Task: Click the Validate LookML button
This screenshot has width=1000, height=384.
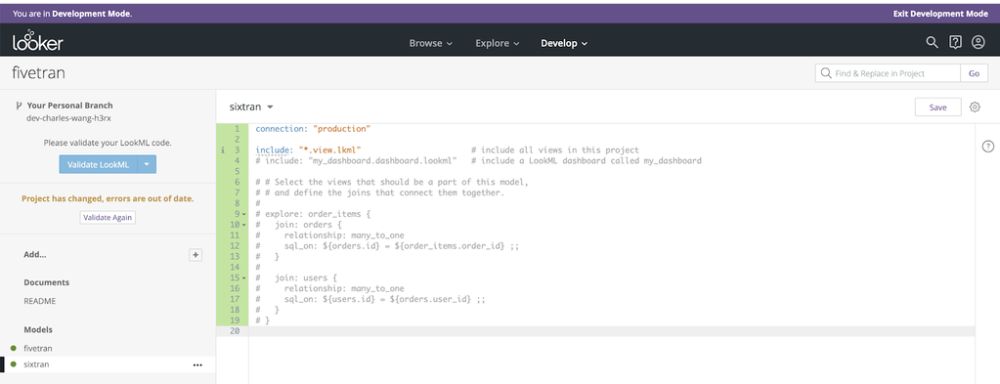Action: [x=98, y=164]
